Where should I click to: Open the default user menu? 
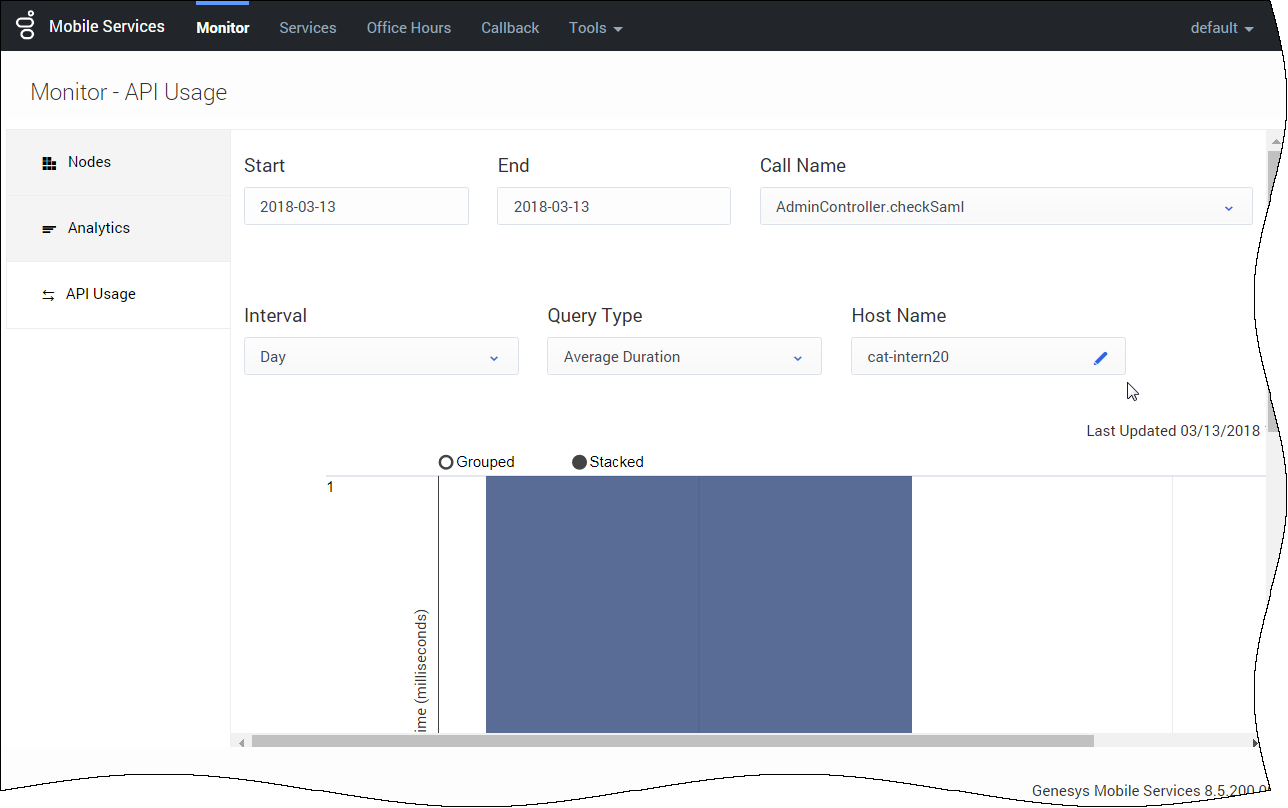1221,28
